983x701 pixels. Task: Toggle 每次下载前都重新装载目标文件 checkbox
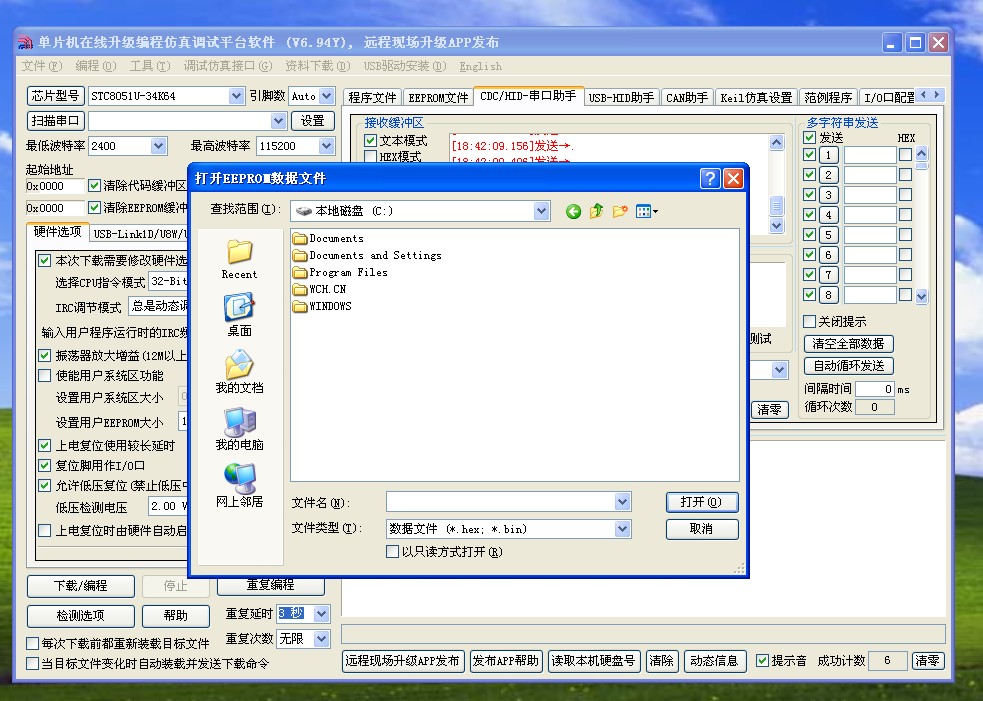33,643
